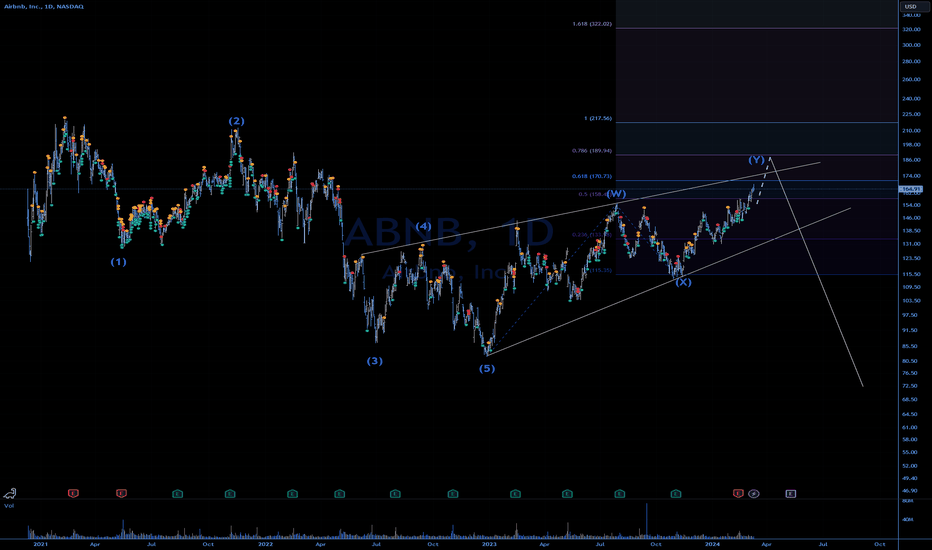Click the 40M volume axis value
This screenshot has width=932, height=550.
coord(908,520)
